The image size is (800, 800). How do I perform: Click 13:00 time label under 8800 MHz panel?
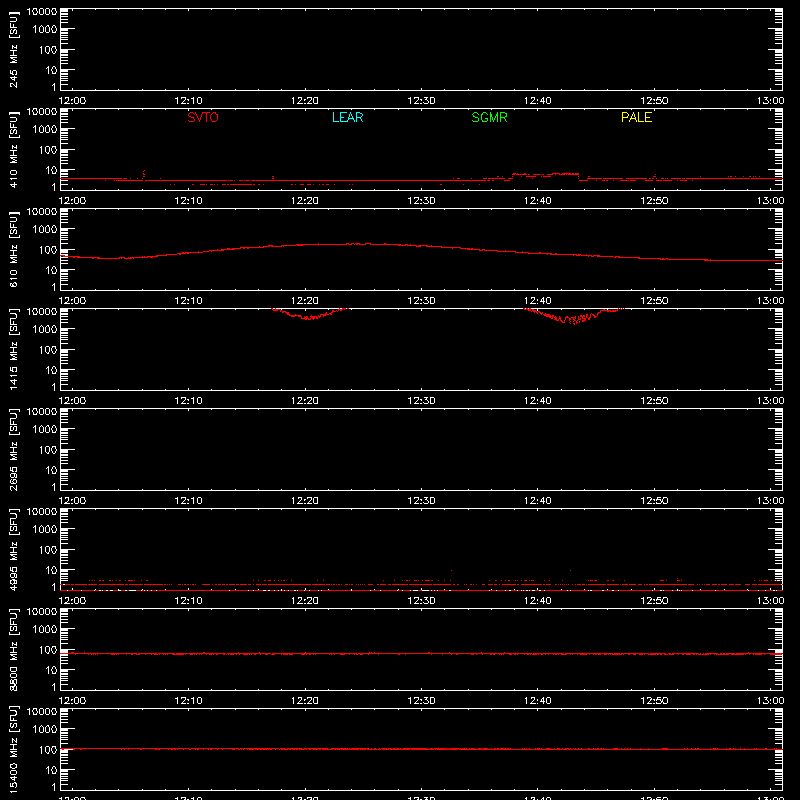click(x=770, y=701)
